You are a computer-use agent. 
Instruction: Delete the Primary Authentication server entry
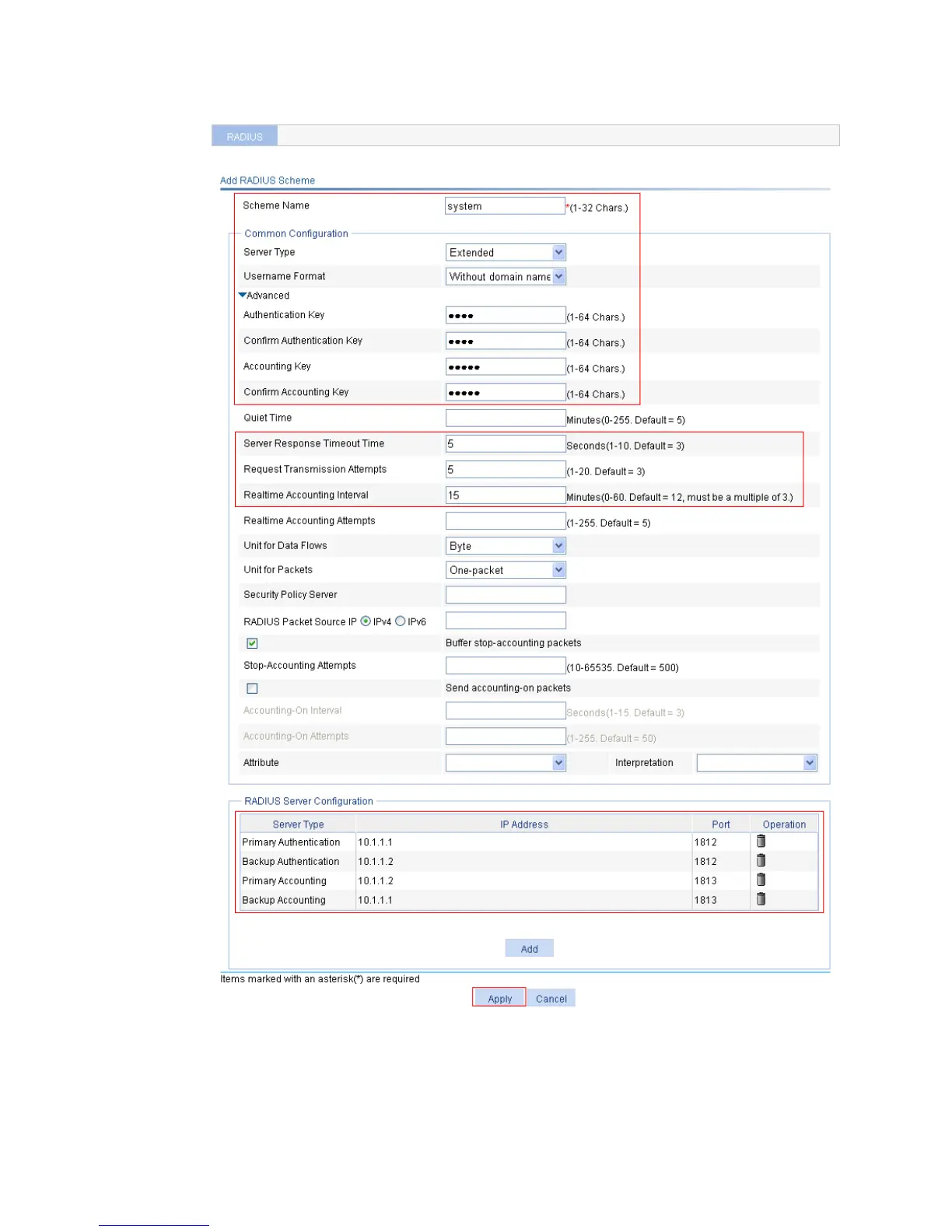point(761,841)
